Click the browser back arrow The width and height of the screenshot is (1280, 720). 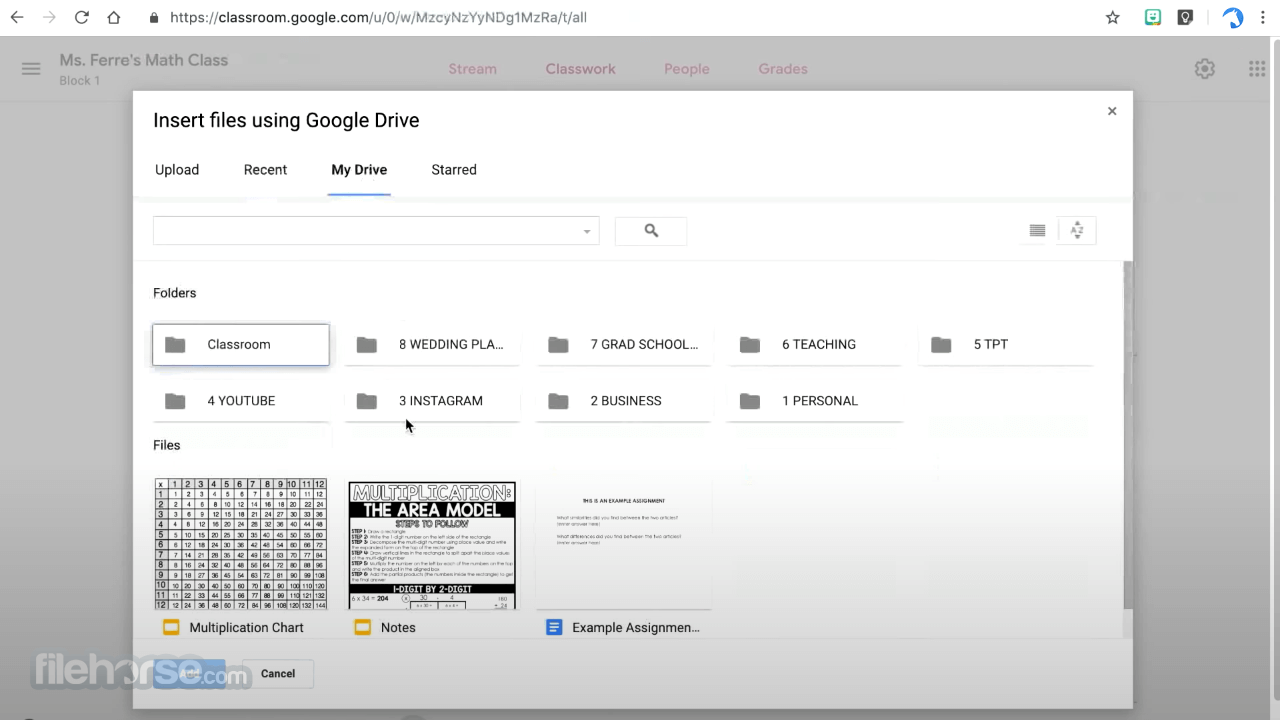[x=17, y=17]
